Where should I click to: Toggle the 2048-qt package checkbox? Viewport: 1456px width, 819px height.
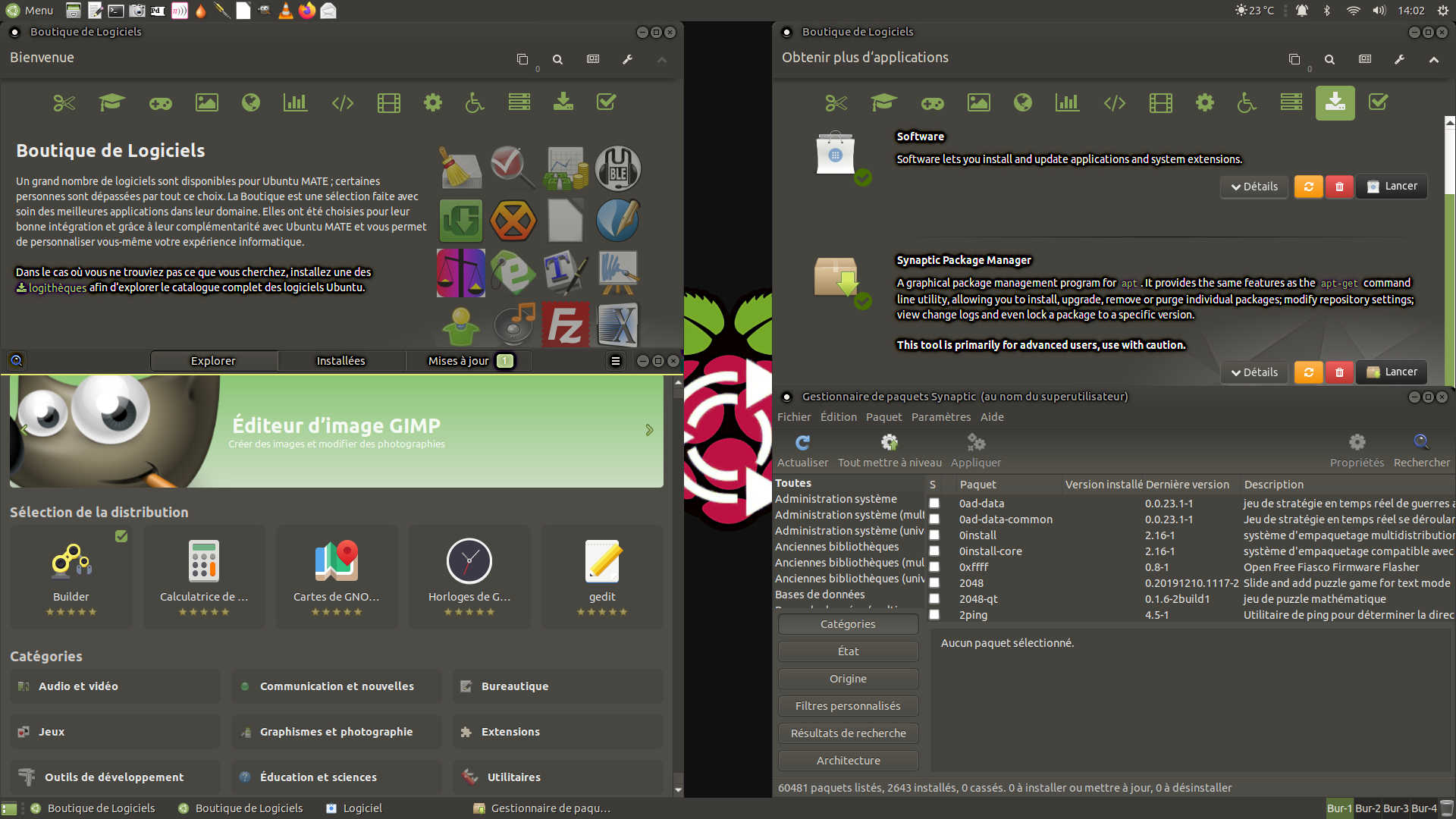[x=934, y=599]
